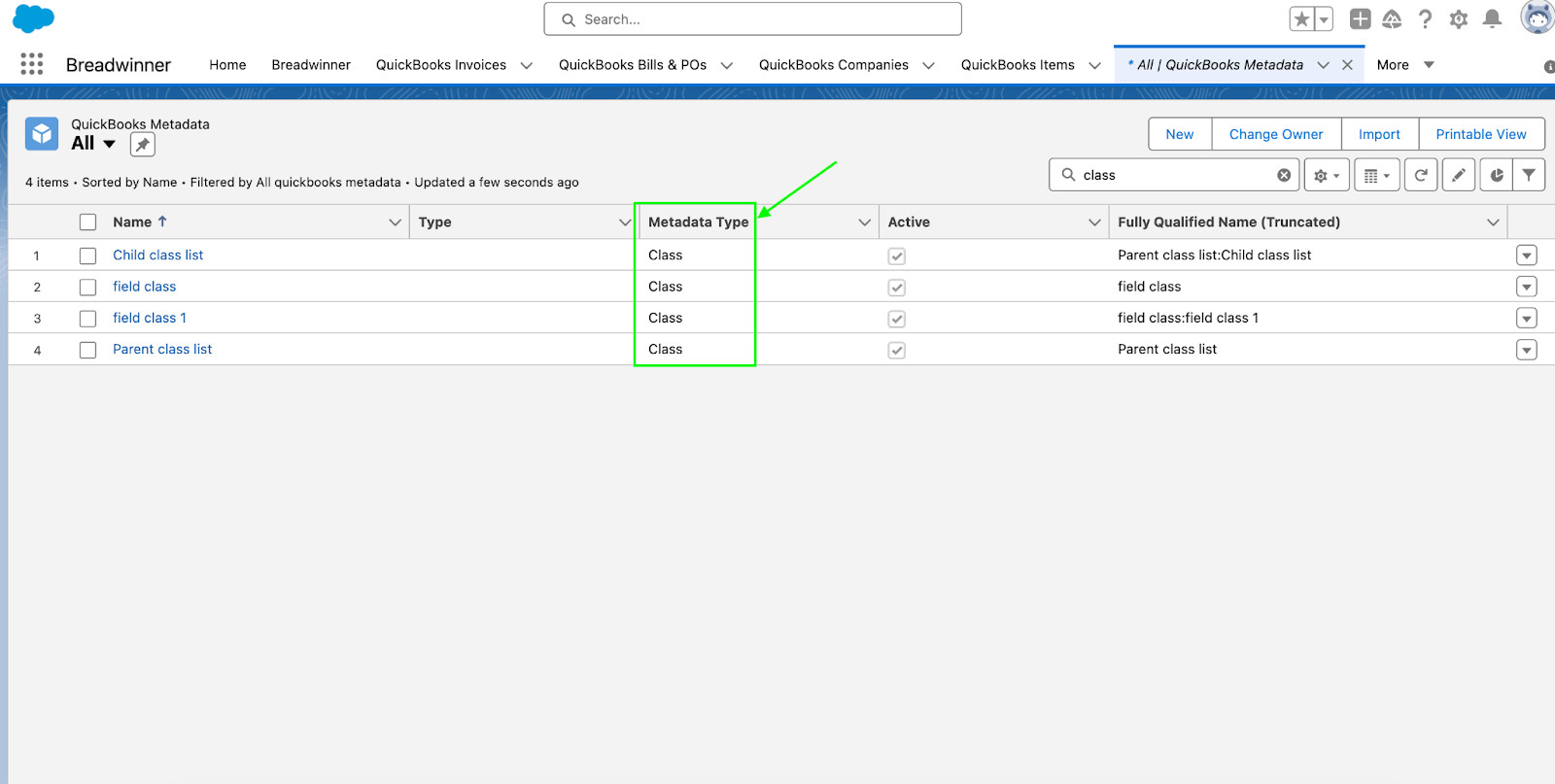
Task: Go to the Home tab
Action: pos(227,65)
